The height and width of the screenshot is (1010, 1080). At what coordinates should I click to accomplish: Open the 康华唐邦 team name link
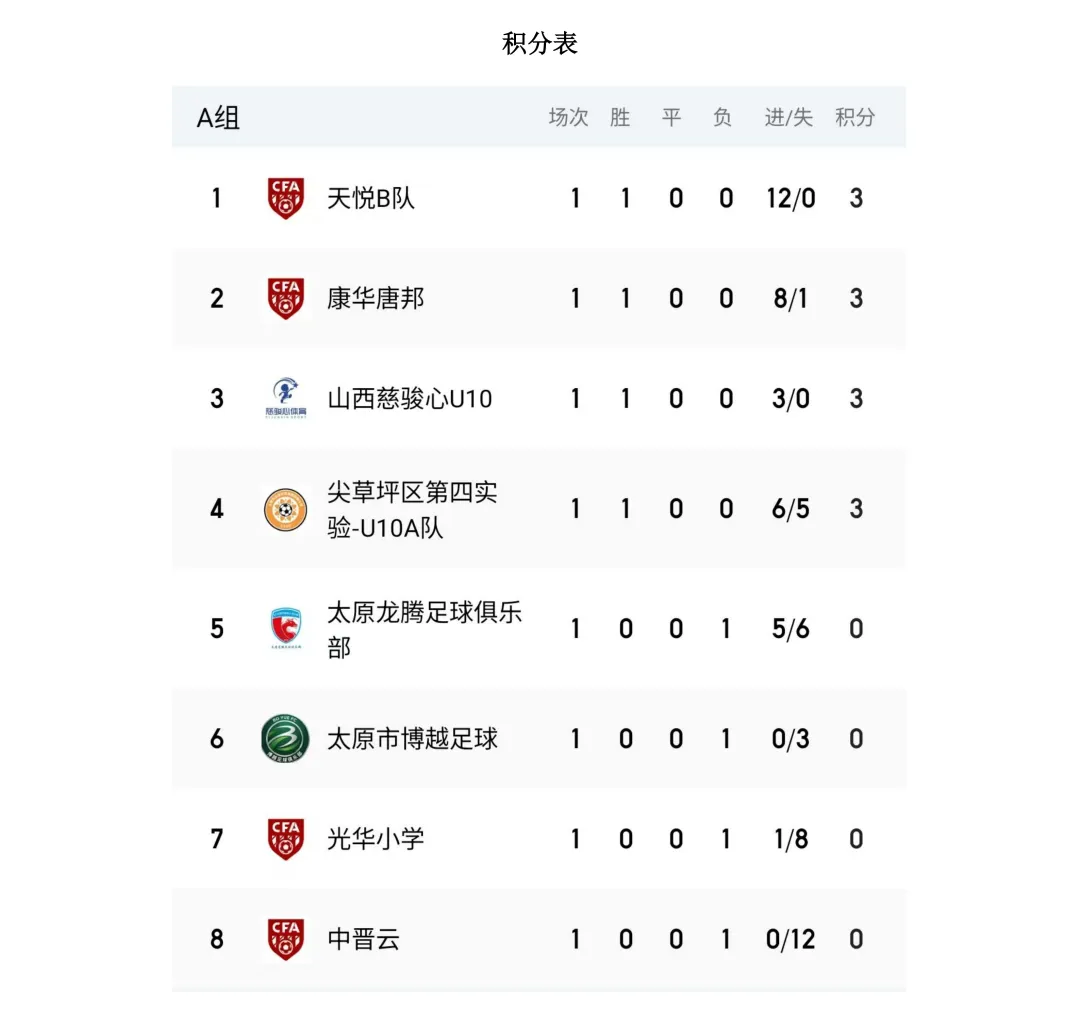376,298
